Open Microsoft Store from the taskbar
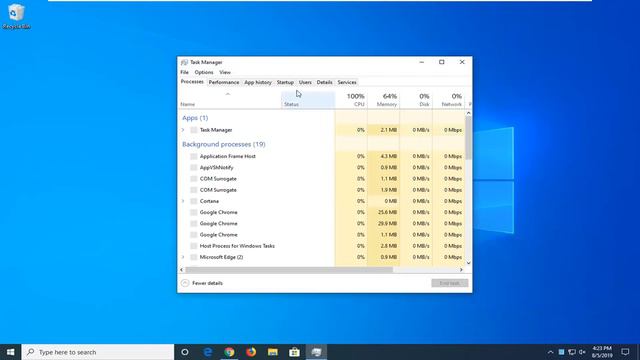This screenshot has width=640, height=360. point(294,352)
